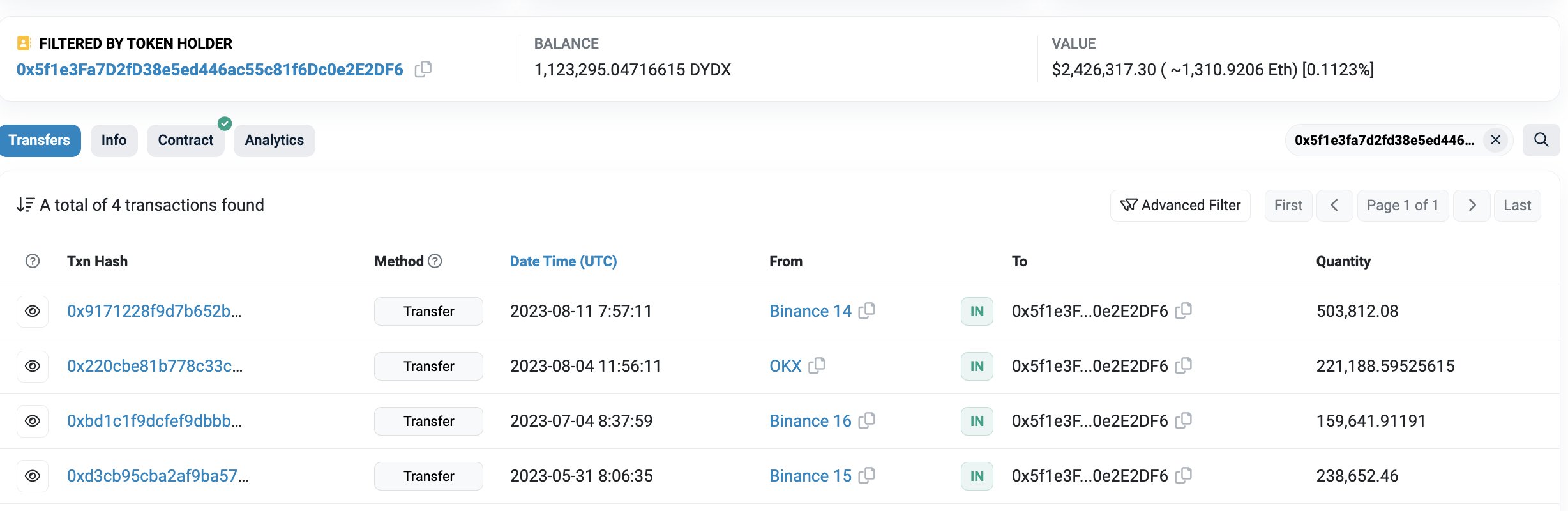
Task: Copy the OKX sender address
Action: 817,366
